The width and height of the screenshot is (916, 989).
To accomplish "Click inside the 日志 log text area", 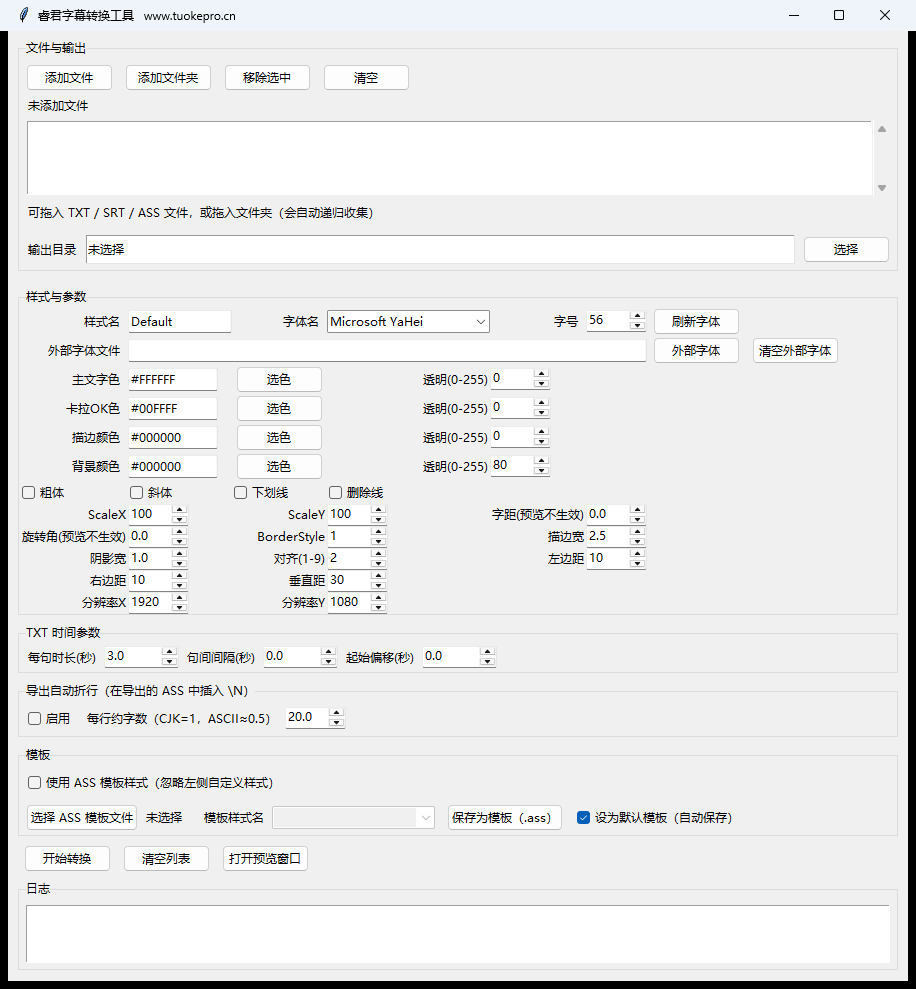I will pyautogui.click(x=457, y=933).
